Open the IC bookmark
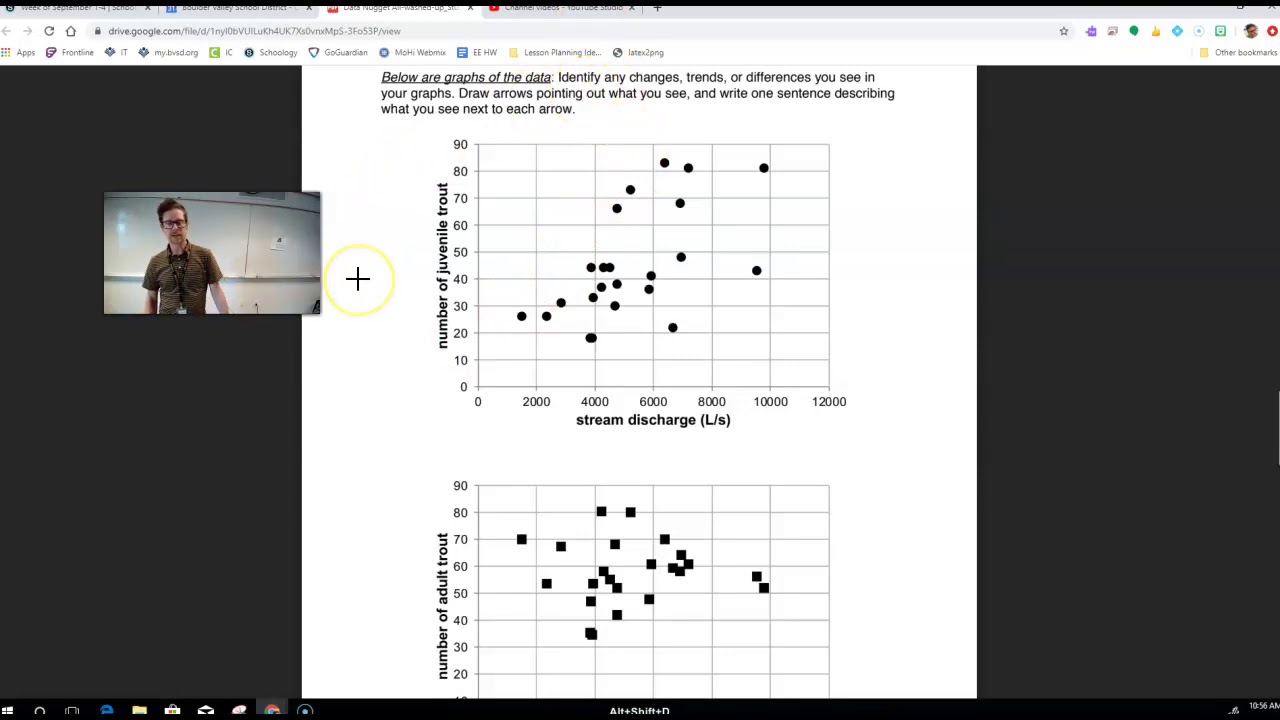1280x720 pixels. [x=221, y=52]
